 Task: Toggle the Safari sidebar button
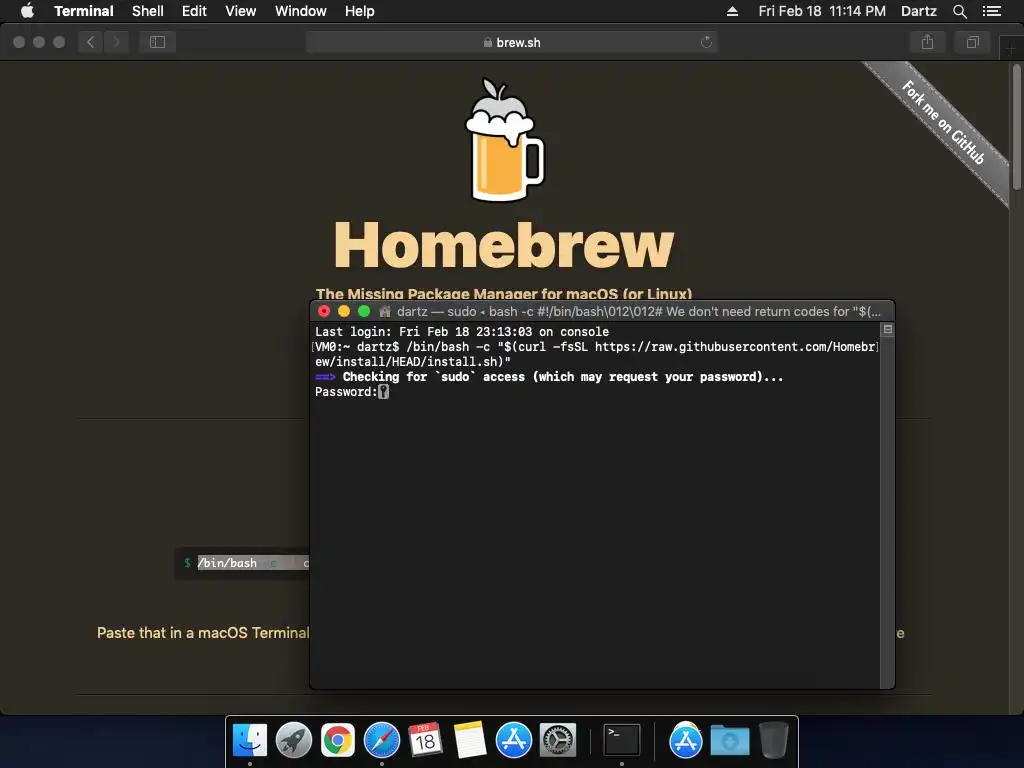click(x=157, y=42)
